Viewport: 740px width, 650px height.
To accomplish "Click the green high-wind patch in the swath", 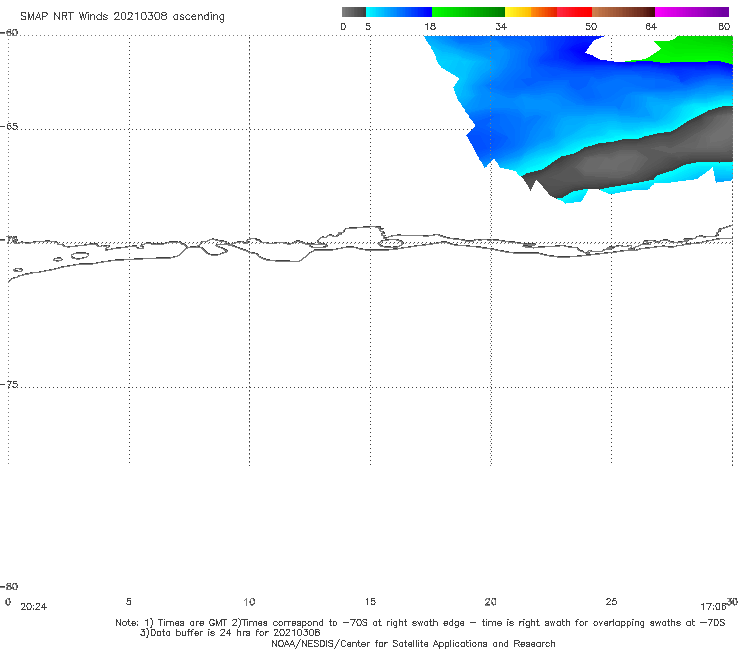I will click(698, 50).
